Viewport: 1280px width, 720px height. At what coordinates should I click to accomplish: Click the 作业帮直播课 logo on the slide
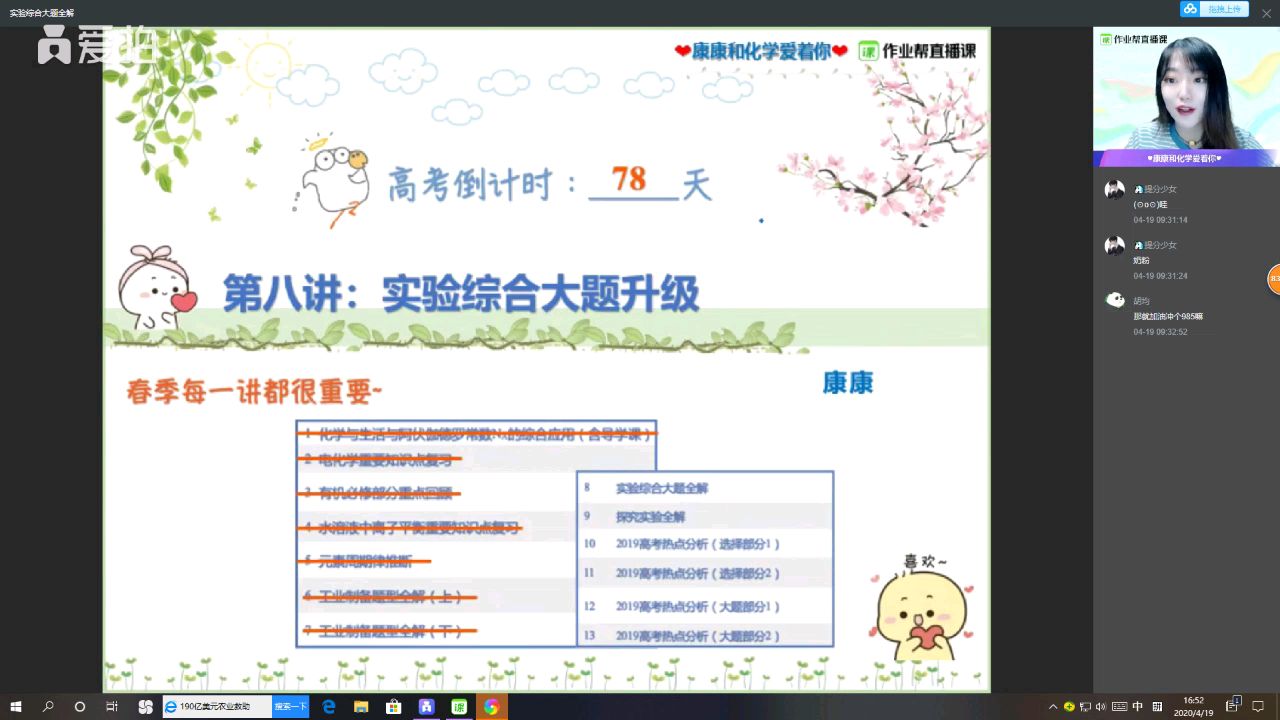(917, 51)
